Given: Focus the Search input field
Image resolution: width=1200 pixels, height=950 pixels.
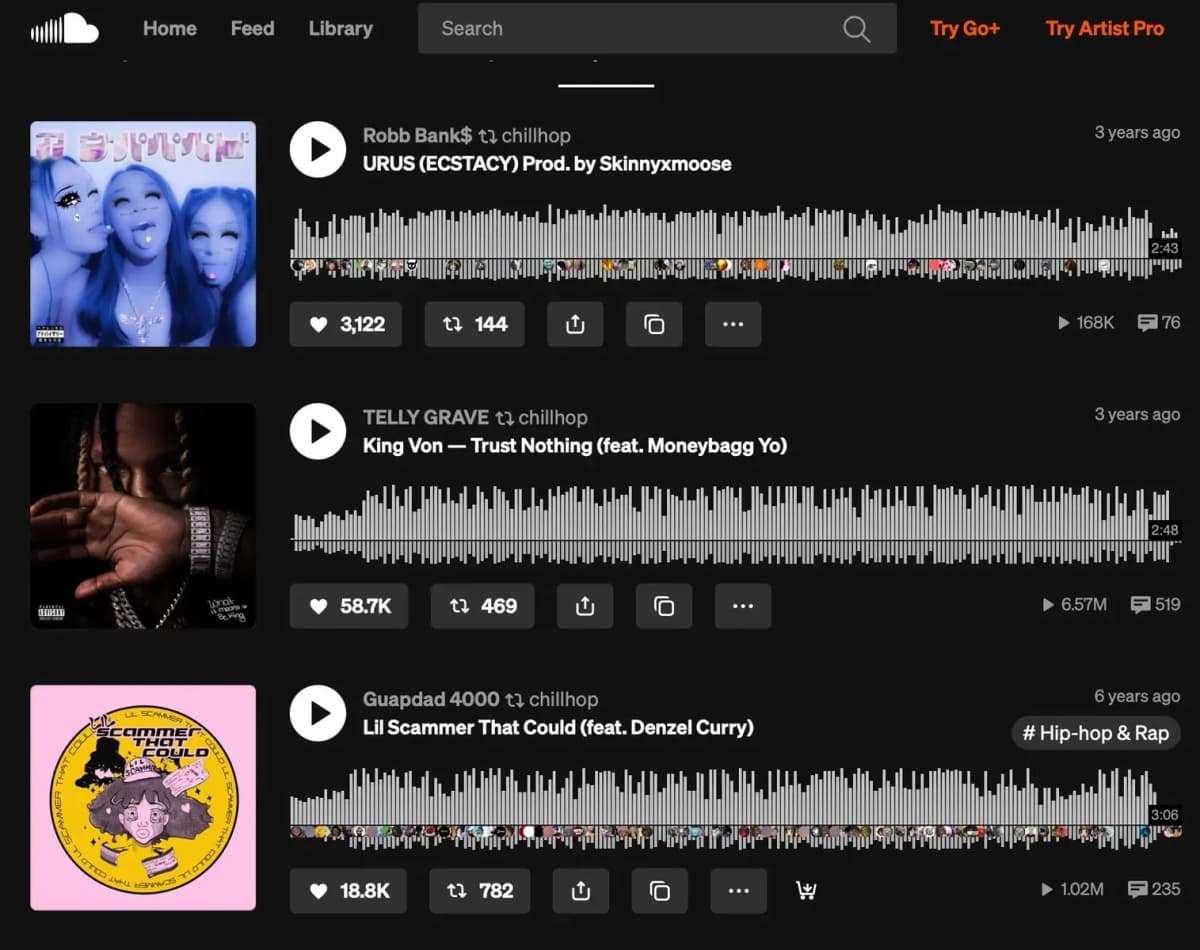Looking at the screenshot, I should click(657, 28).
